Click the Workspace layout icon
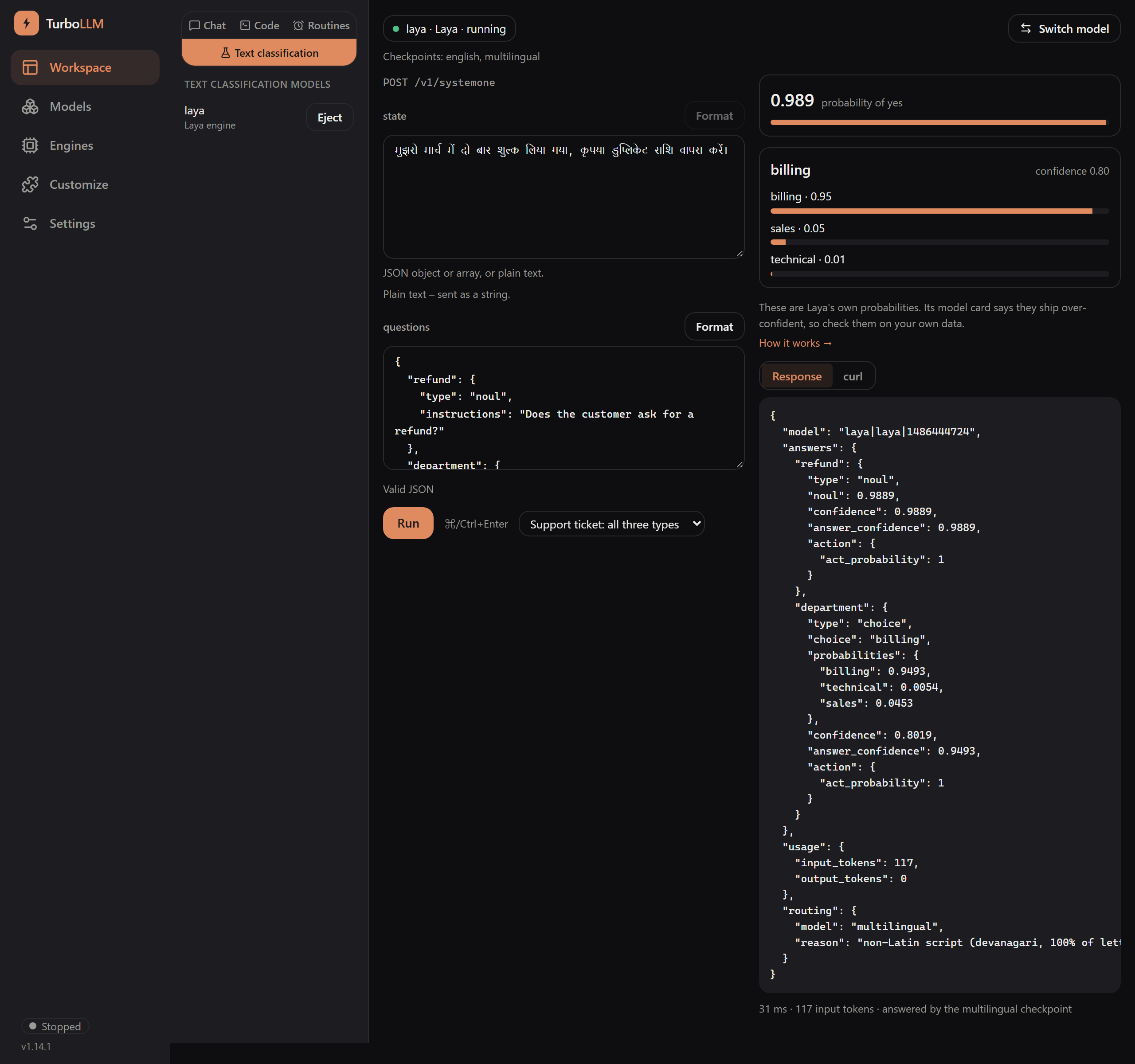Screen dimensions: 1135x1064 (30, 67)
